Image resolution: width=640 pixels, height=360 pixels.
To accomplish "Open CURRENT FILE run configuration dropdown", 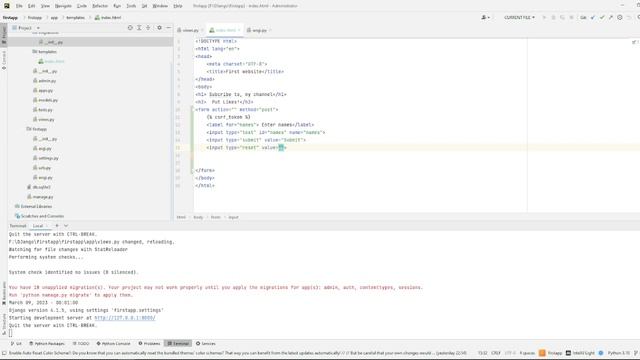I will [519, 18].
